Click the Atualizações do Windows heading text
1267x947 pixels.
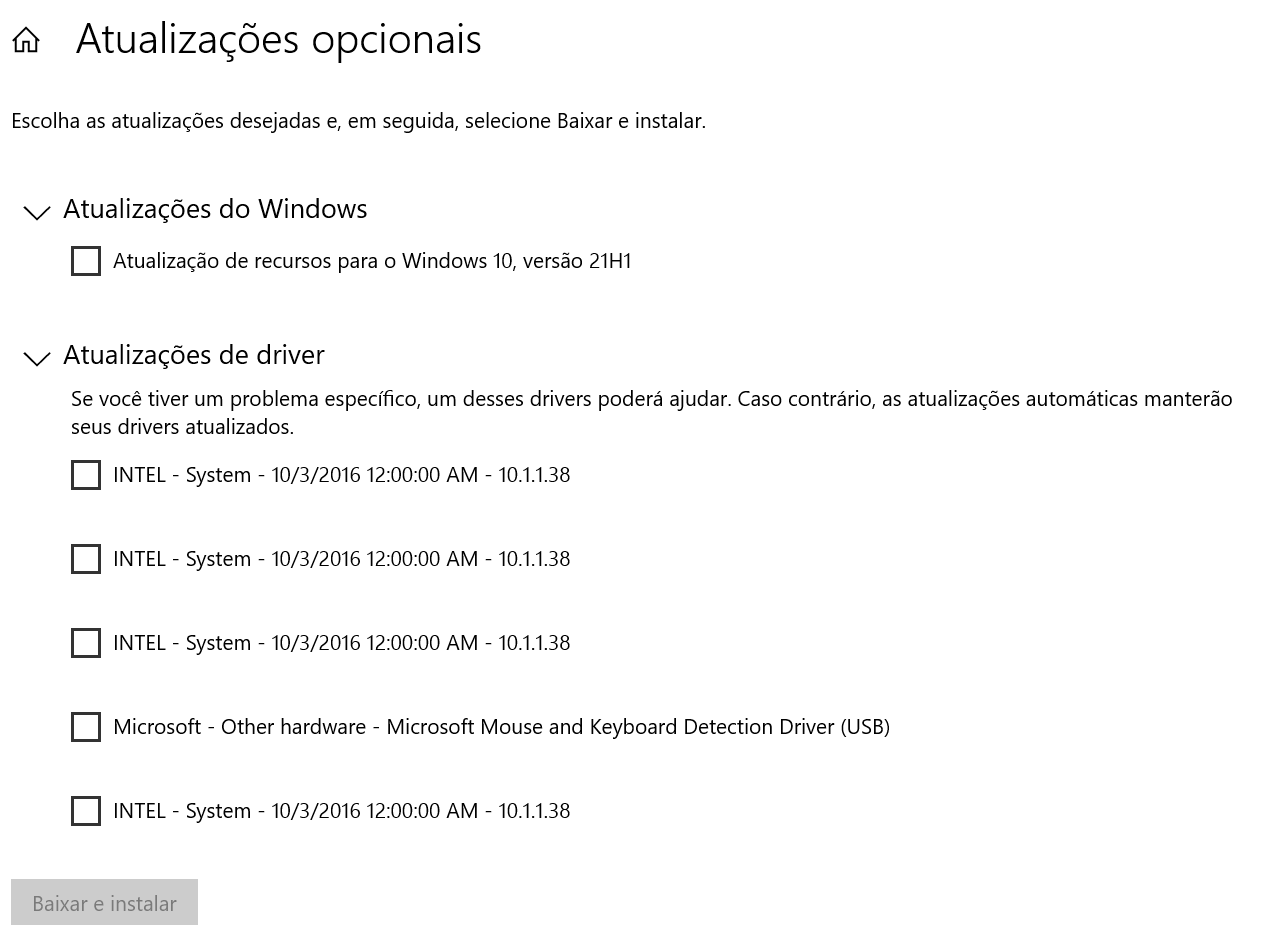click(215, 209)
